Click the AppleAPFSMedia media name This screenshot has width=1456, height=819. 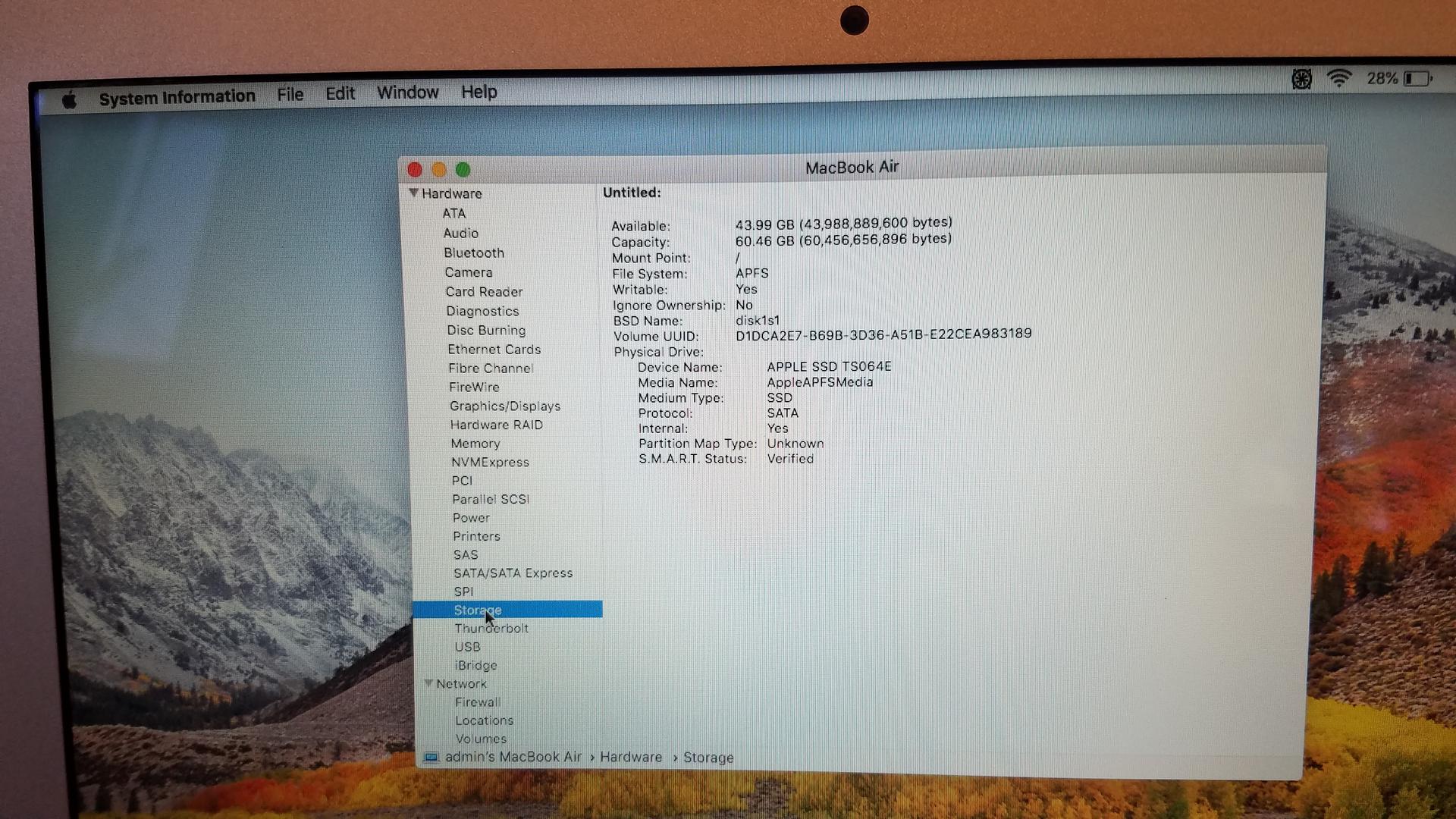tap(820, 383)
